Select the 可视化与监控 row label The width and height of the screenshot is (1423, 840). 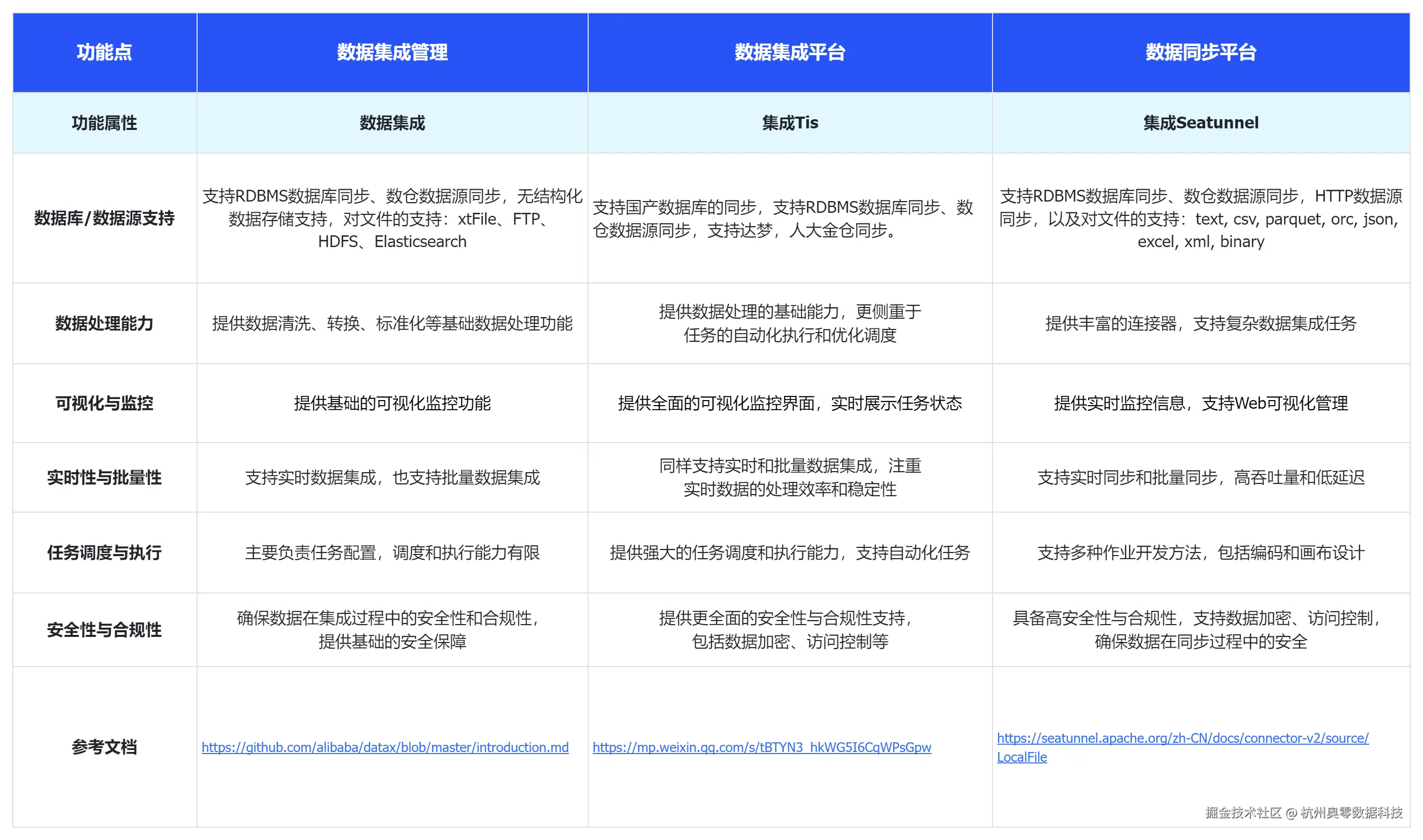[105, 403]
